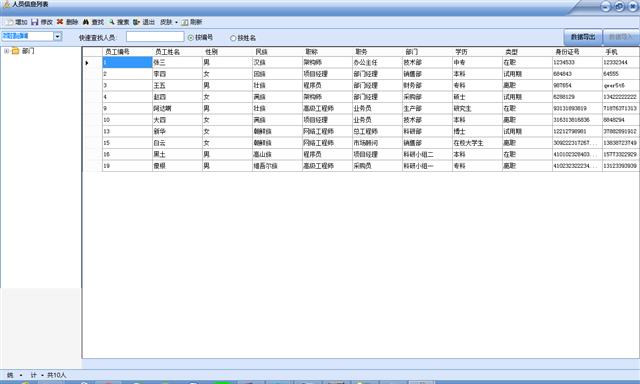
Task: Expand the 部门 tree node
Action: click(7, 51)
